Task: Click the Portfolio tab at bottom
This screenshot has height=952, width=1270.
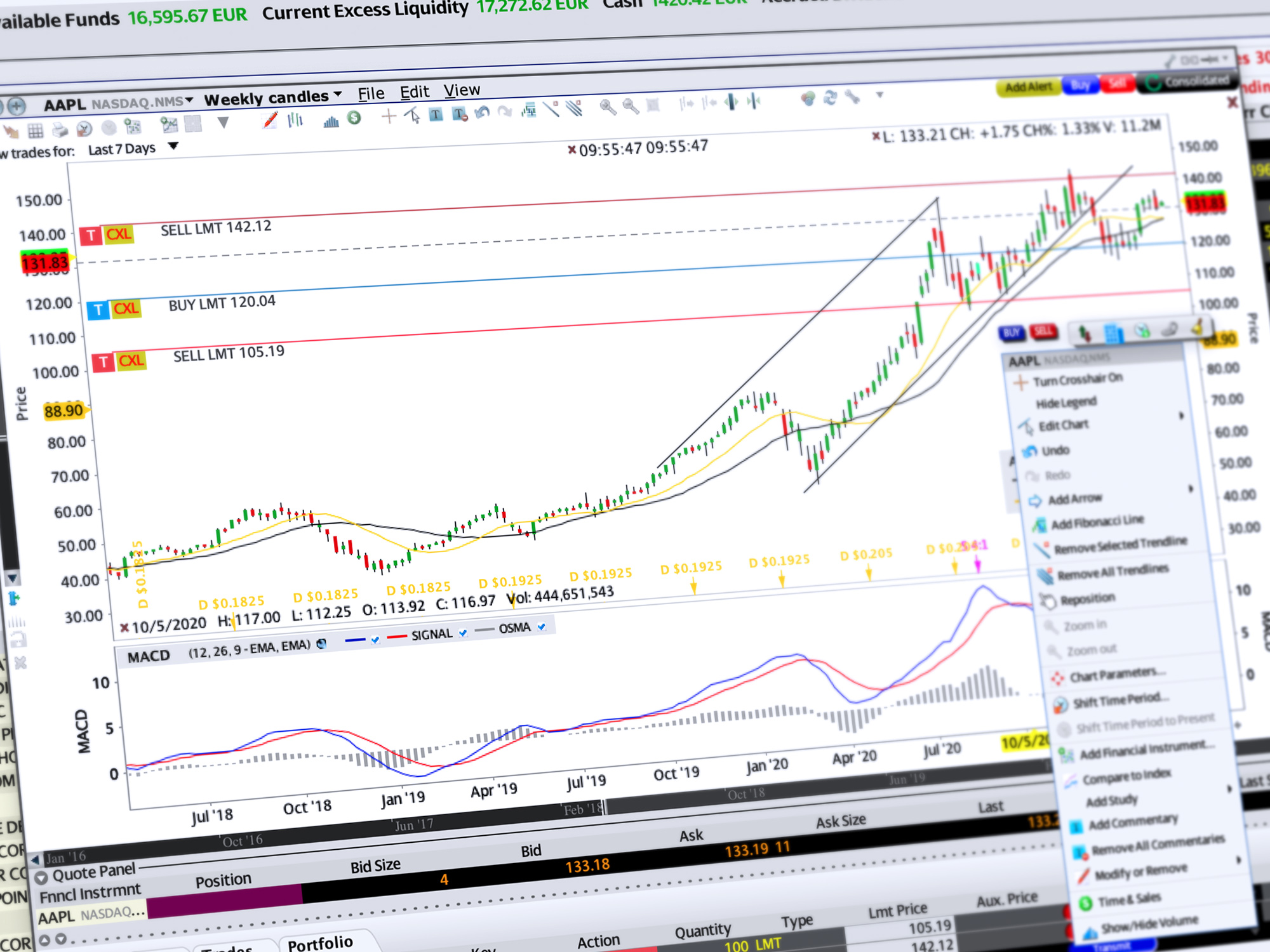Action: point(320,943)
